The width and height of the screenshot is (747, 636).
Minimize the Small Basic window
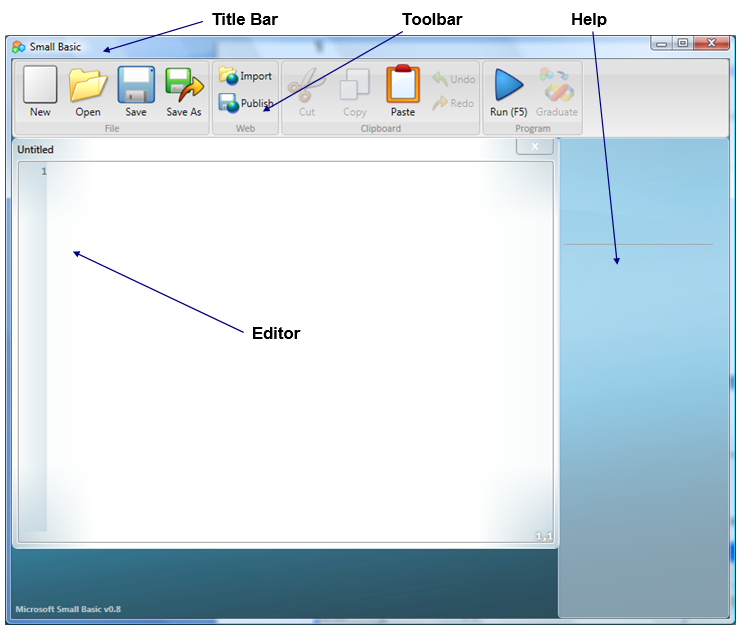coord(661,43)
